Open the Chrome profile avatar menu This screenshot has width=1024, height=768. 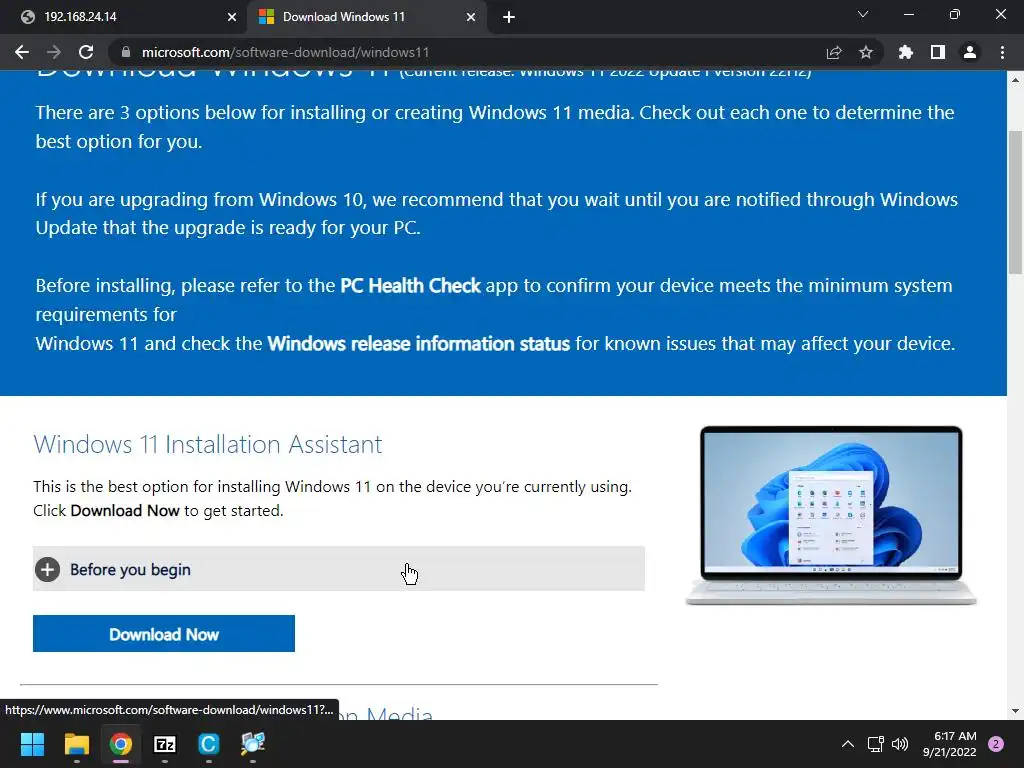click(970, 52)
